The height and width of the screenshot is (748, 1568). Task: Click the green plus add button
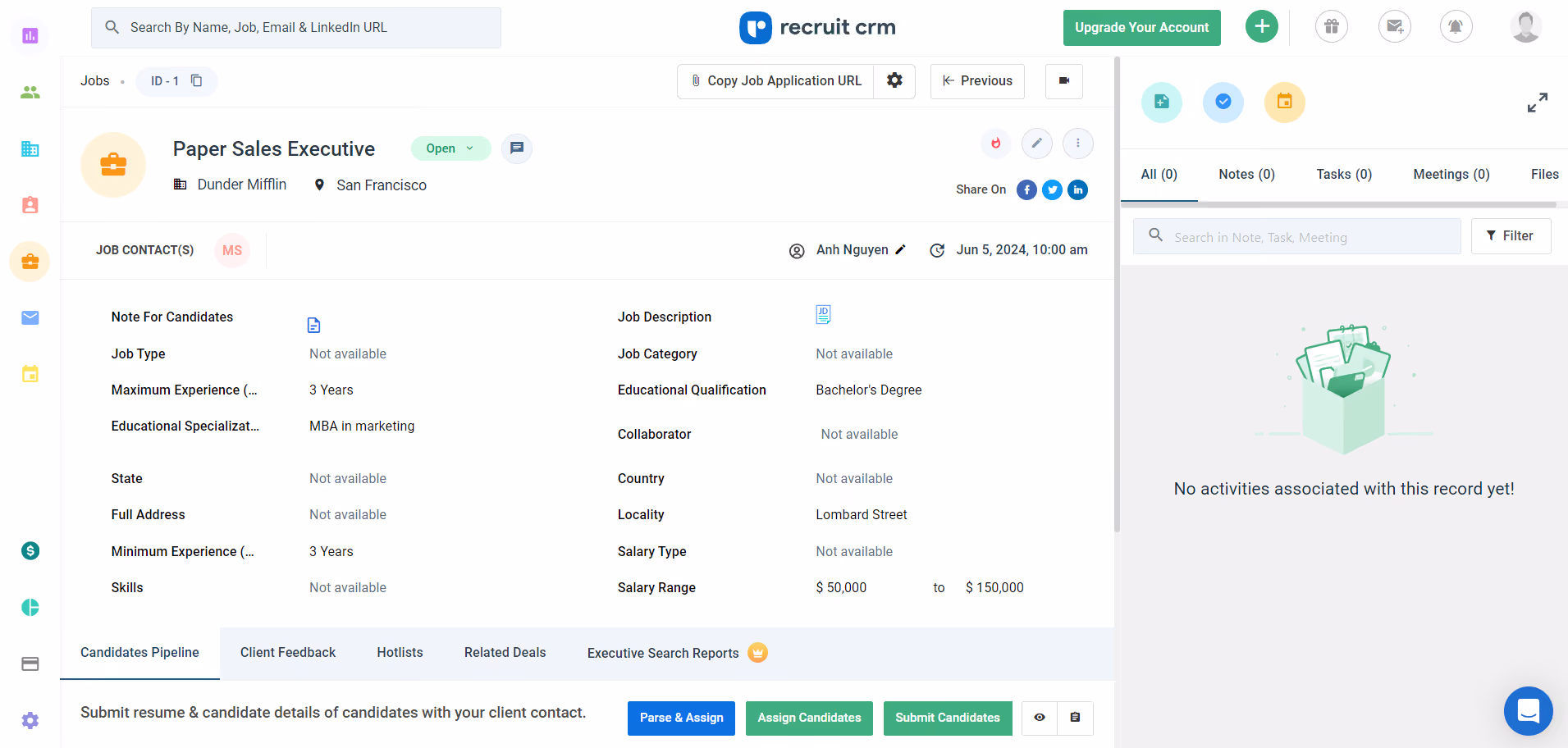pos(1262,26)
